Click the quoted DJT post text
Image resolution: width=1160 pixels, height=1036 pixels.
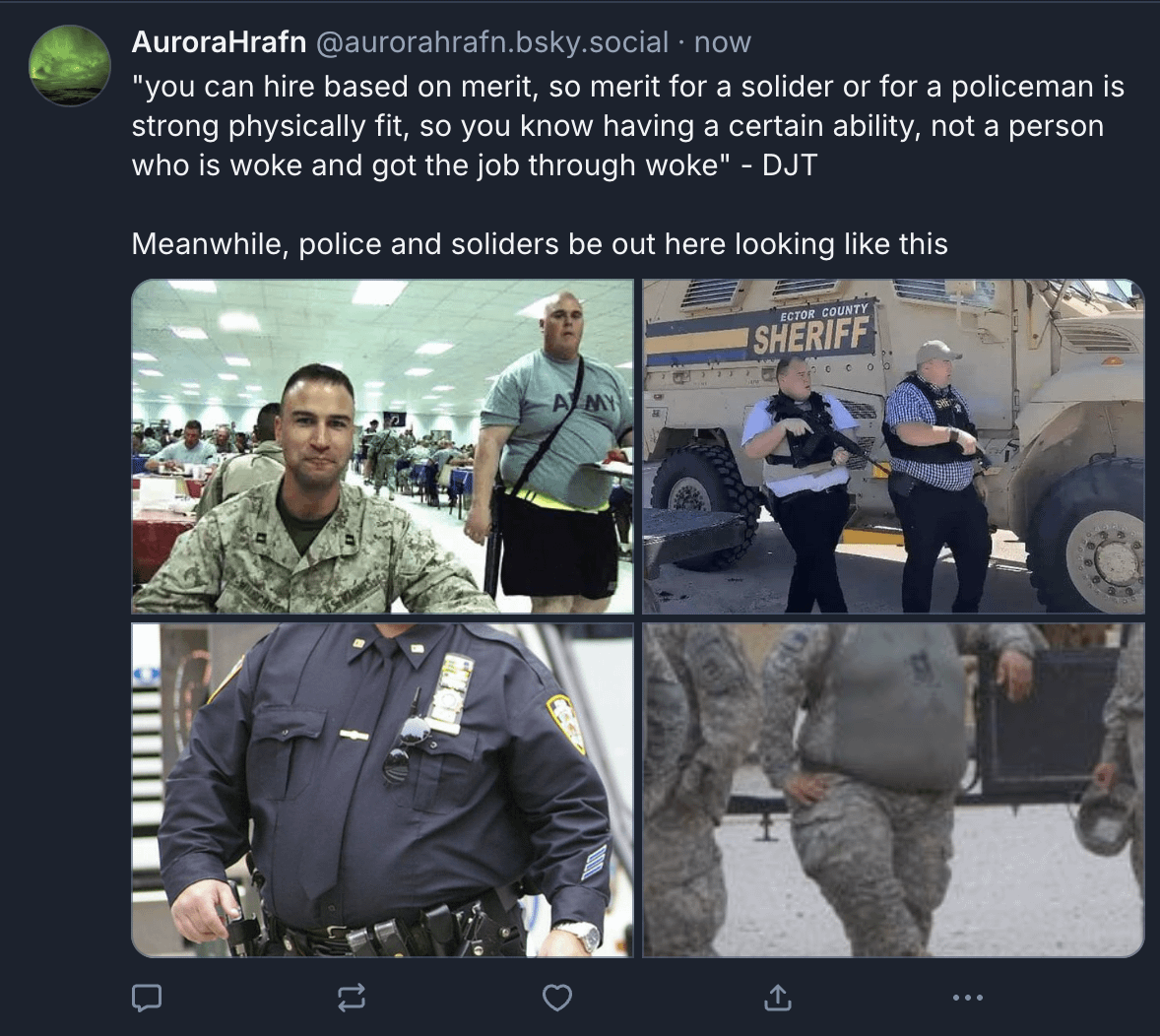[x=628, y=126]
